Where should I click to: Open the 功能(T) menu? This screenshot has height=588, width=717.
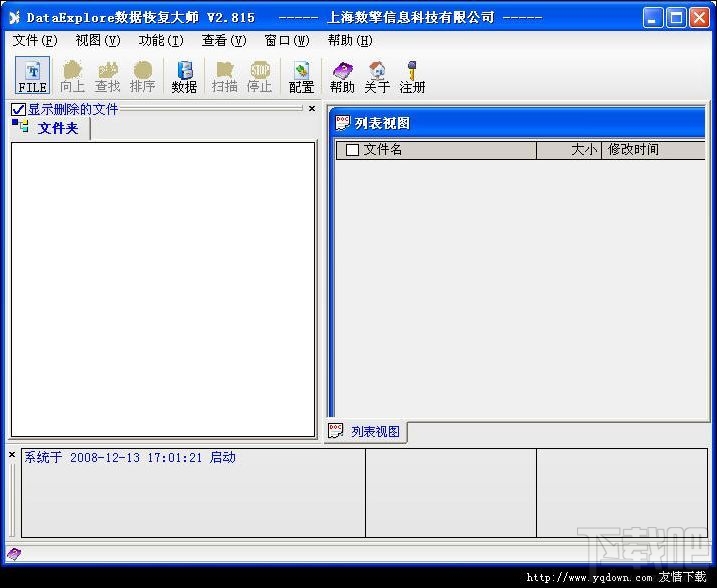point(161,41)
